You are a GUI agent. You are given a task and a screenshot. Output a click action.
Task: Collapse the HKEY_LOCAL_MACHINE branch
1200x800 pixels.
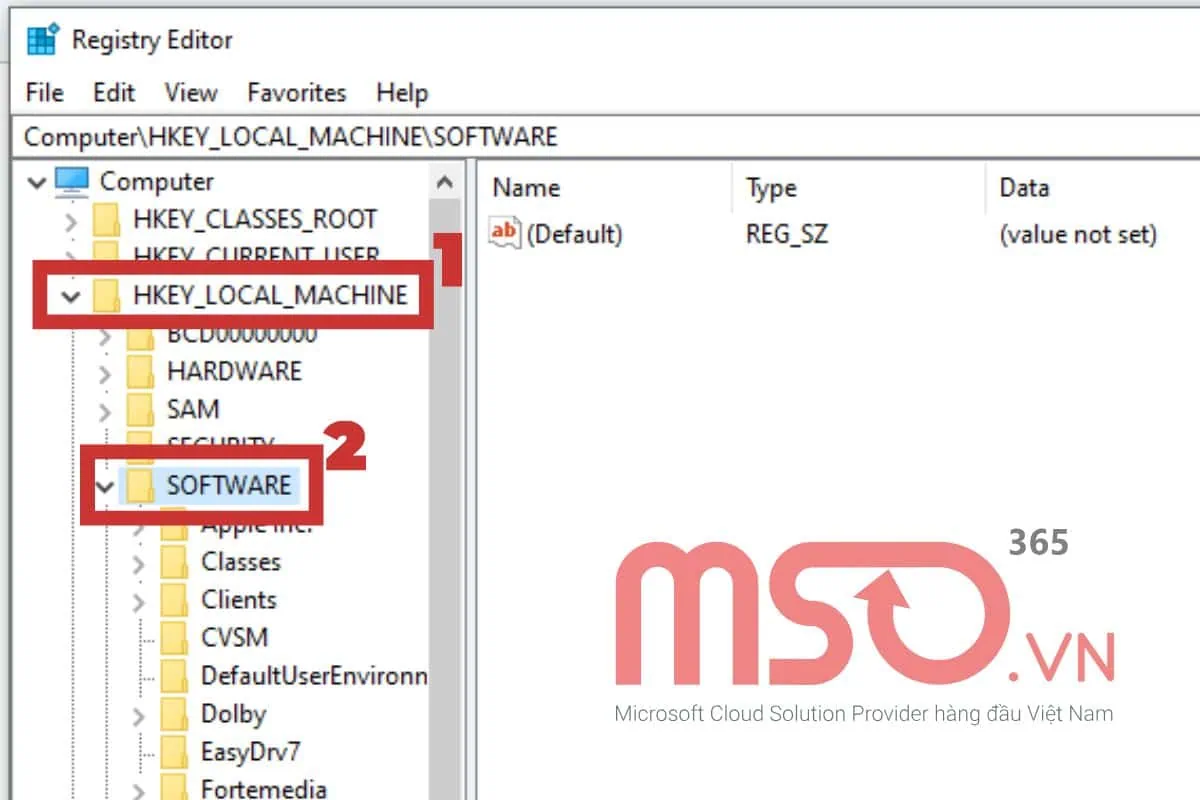(x=68, y=296)
